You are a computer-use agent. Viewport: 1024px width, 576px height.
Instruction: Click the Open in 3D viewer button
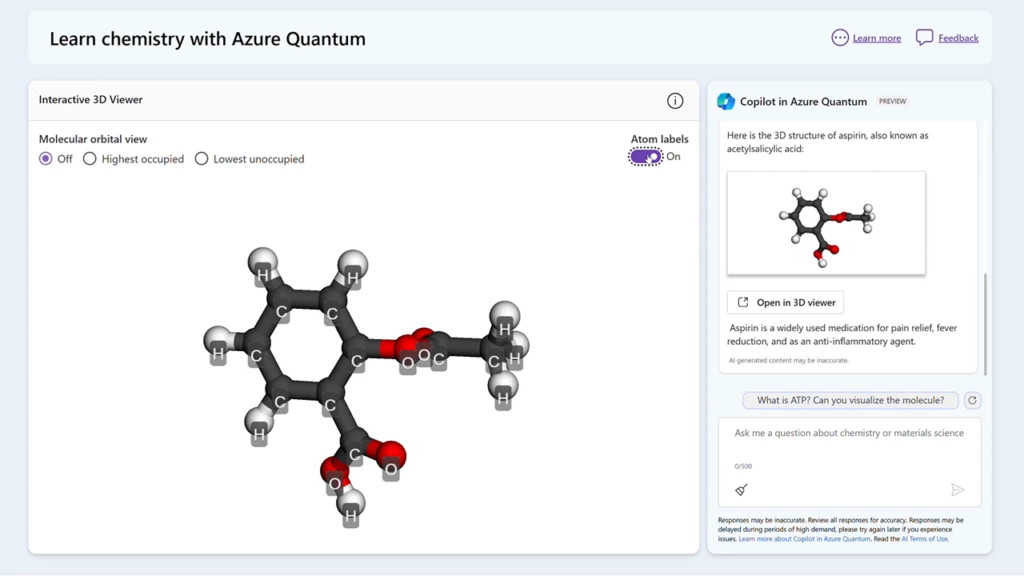[785, 303]
